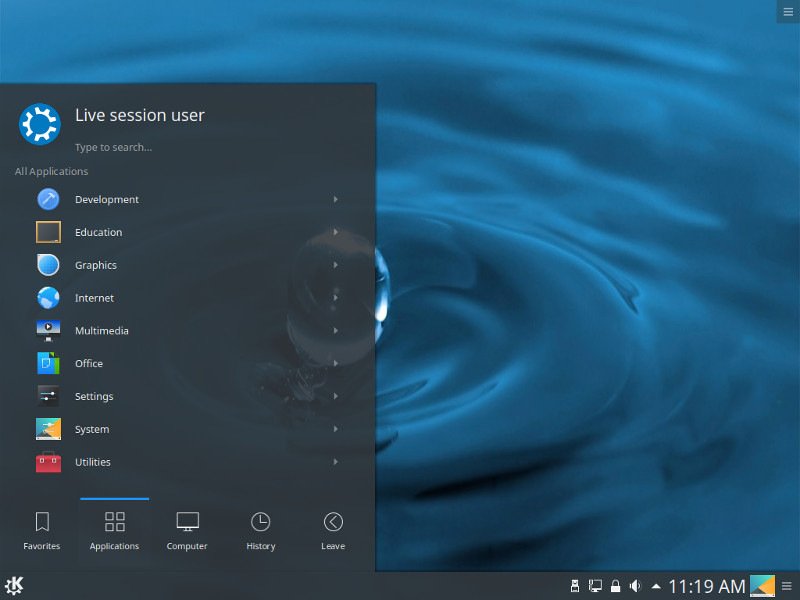
Task: Click the lock tray icon
Action: tap(615, 586)
